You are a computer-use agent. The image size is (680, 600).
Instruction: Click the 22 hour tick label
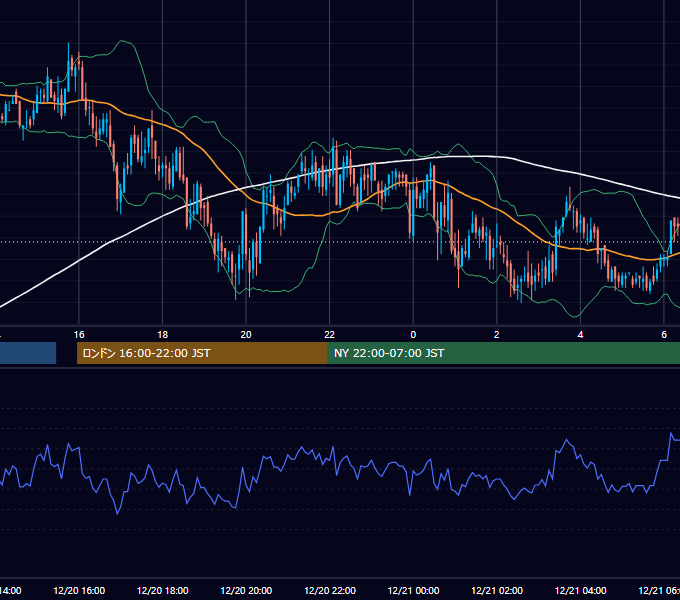(x=330, y=335)
